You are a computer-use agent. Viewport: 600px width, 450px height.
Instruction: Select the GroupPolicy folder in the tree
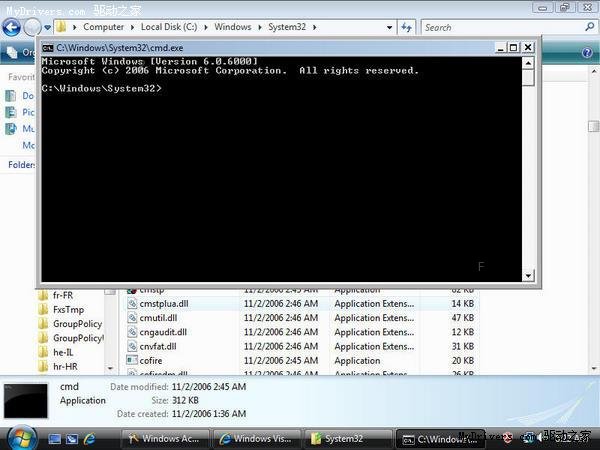(78, 324)
